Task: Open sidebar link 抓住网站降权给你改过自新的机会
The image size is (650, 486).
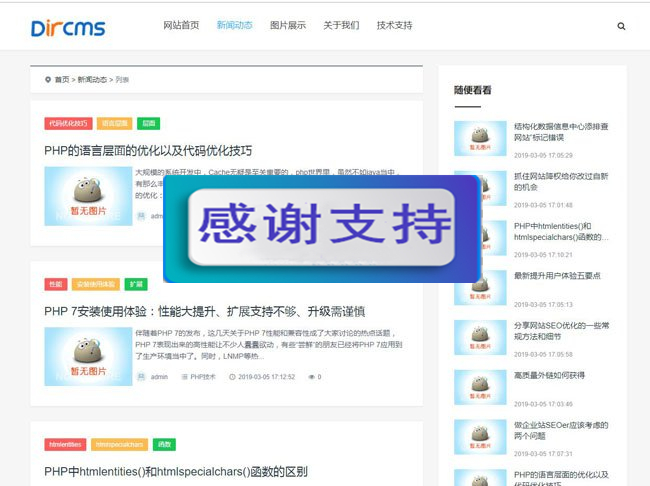Action: [561, 182]
